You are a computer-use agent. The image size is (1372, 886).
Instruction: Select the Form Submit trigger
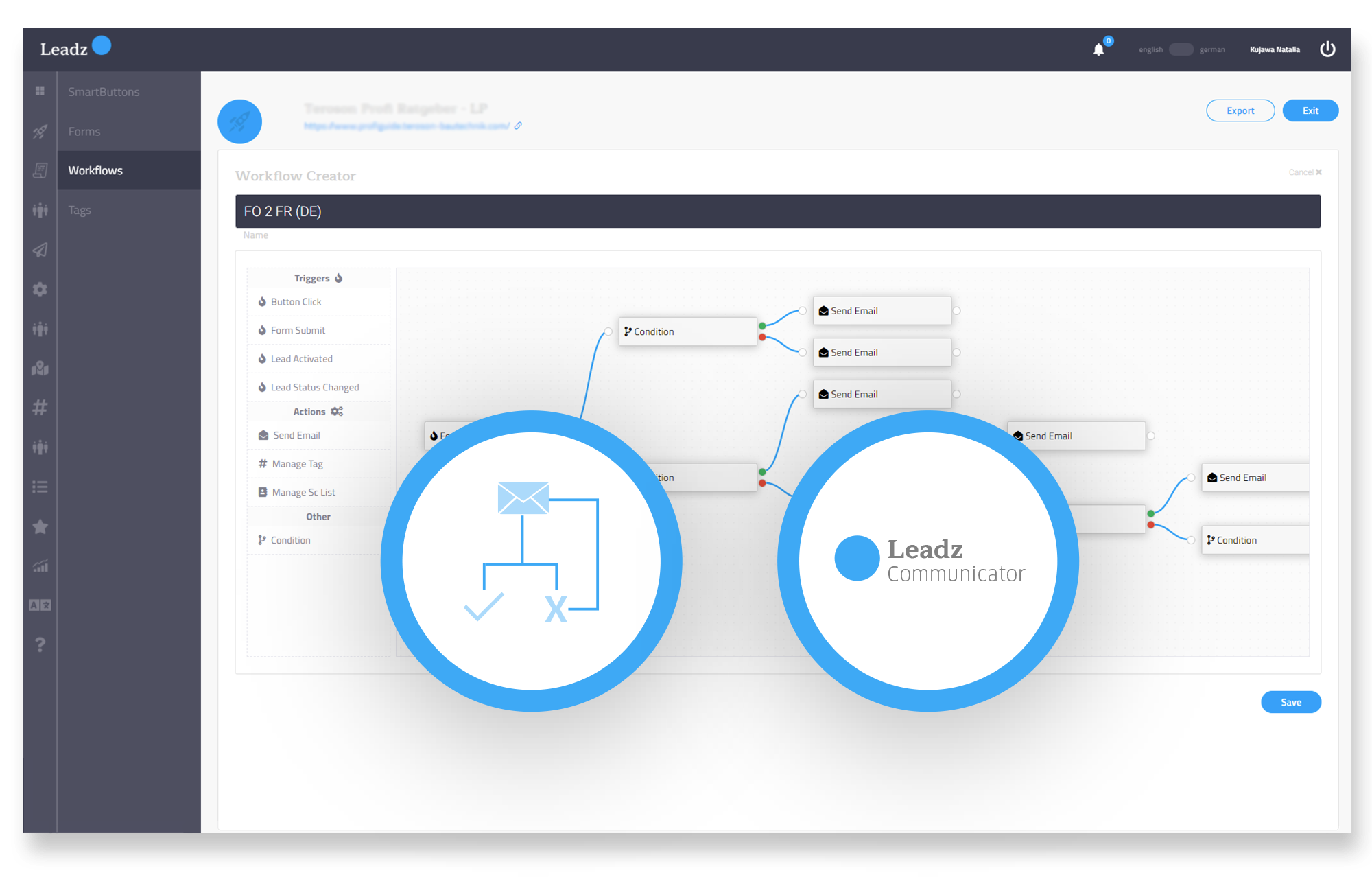coord(318,330)
